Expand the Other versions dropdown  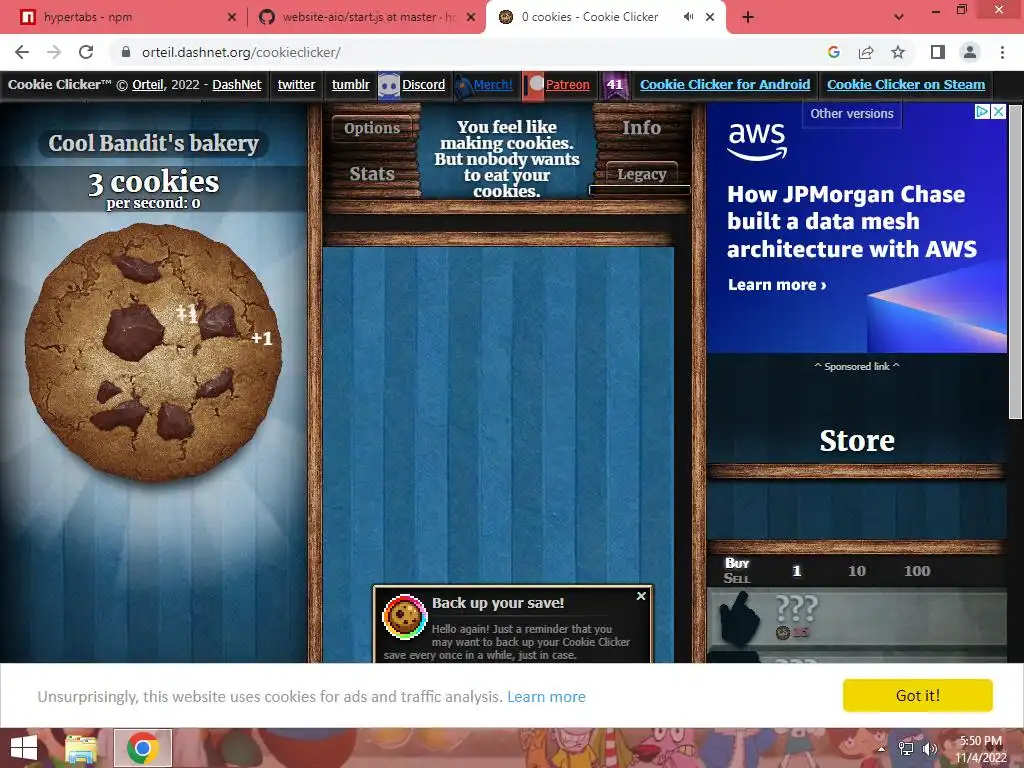[x=852, y=114]
